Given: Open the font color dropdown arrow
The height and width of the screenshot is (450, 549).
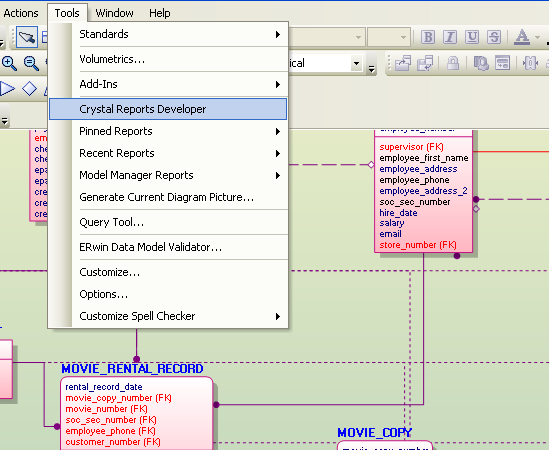Looking at the screenshot, I should [537, 37].
